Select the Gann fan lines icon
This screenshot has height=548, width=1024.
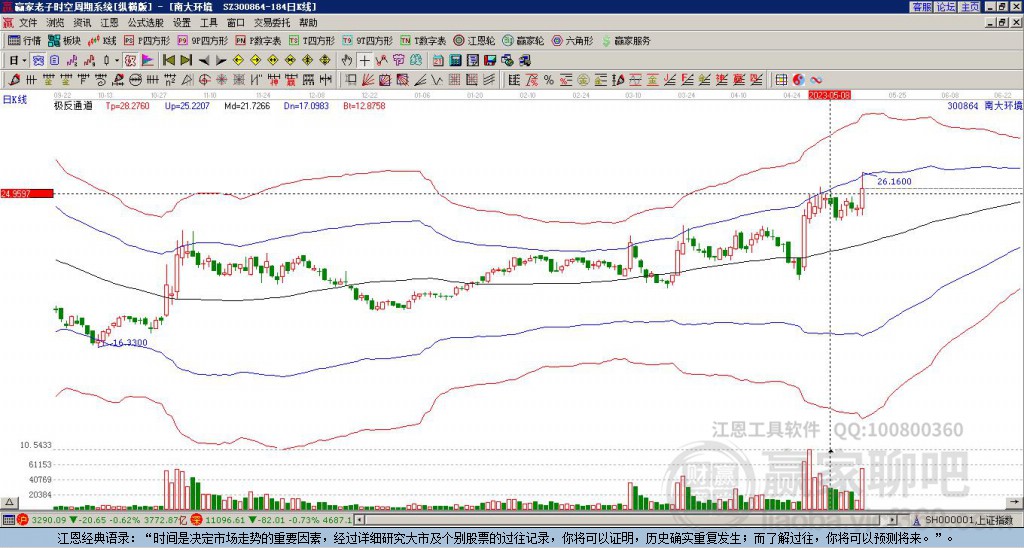tap(368, 80)
